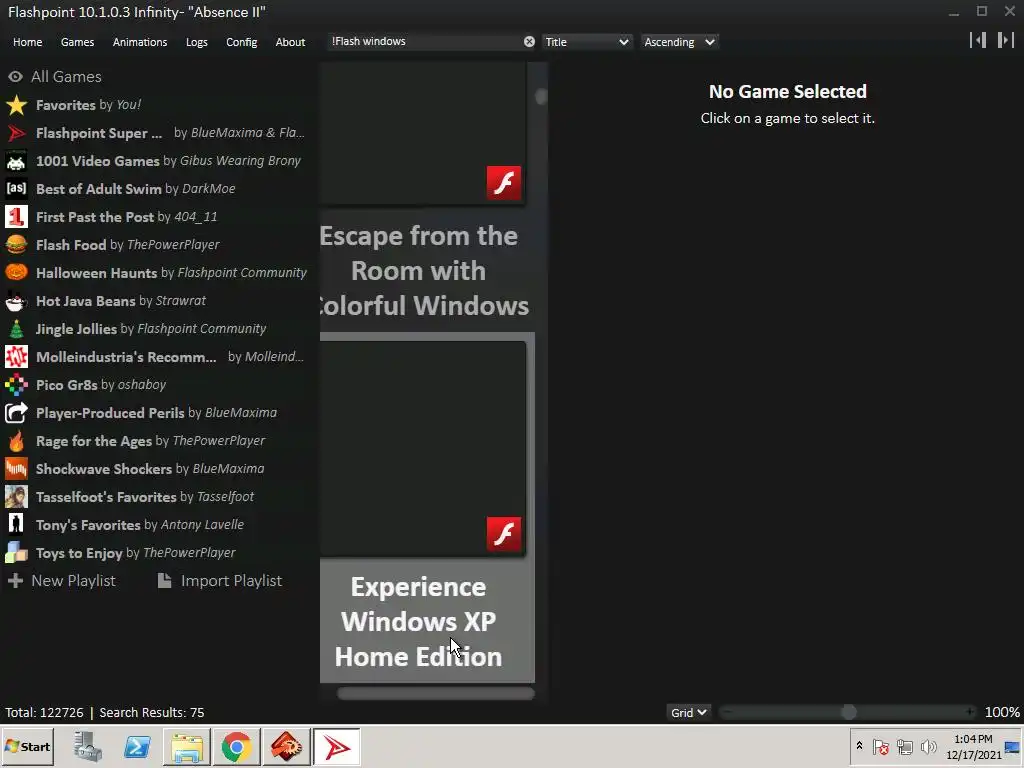Open PowerShell from the taskbar

point(137,746)
